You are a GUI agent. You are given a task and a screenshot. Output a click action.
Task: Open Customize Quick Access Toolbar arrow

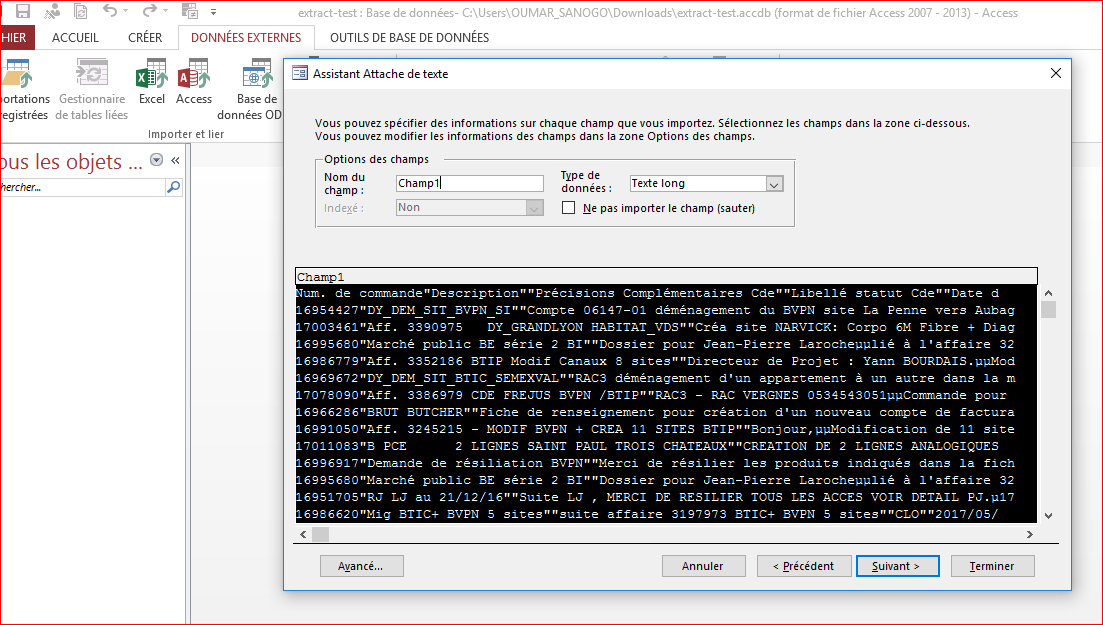(213, 12)
